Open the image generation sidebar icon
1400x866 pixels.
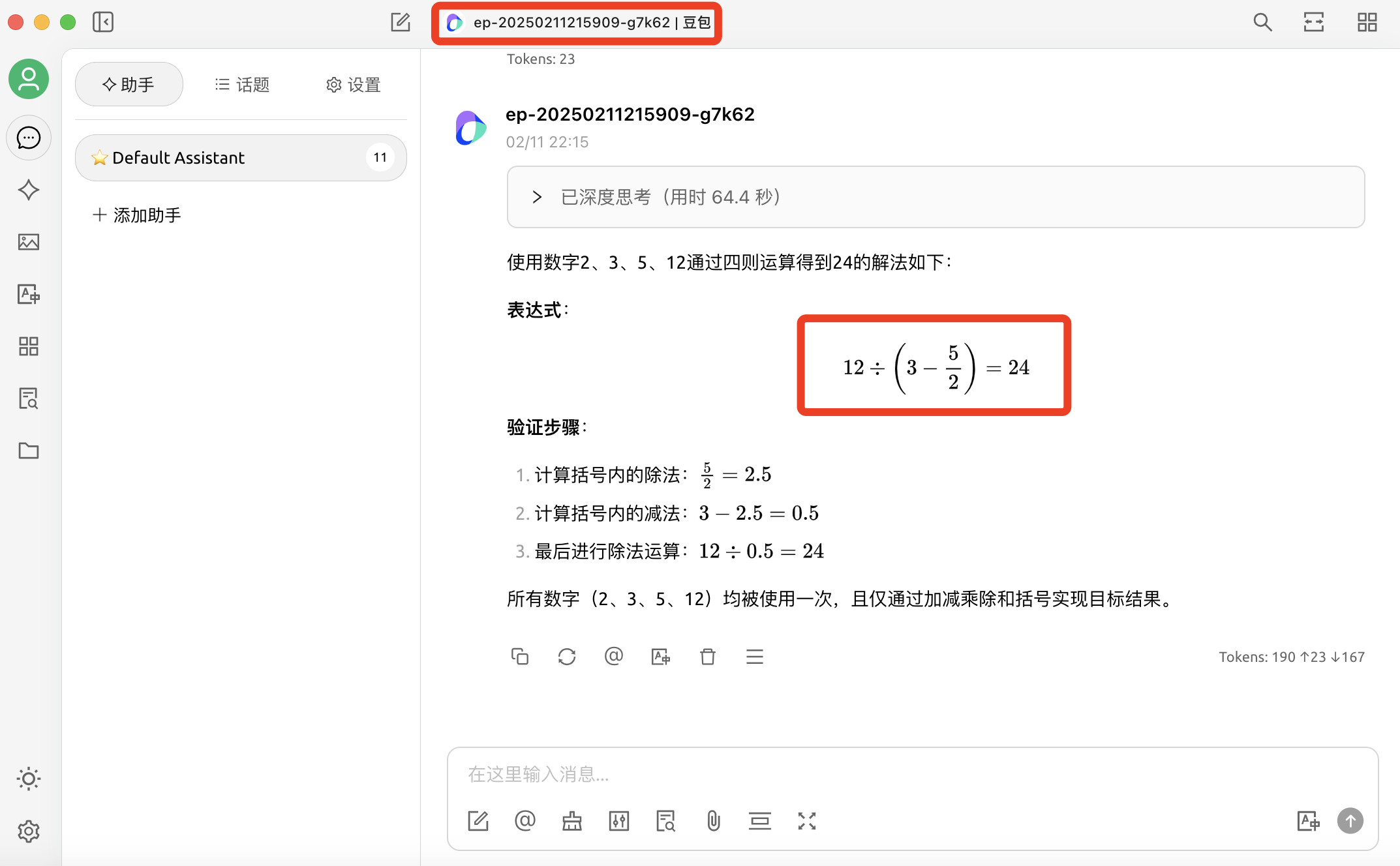tap(28, 242)
